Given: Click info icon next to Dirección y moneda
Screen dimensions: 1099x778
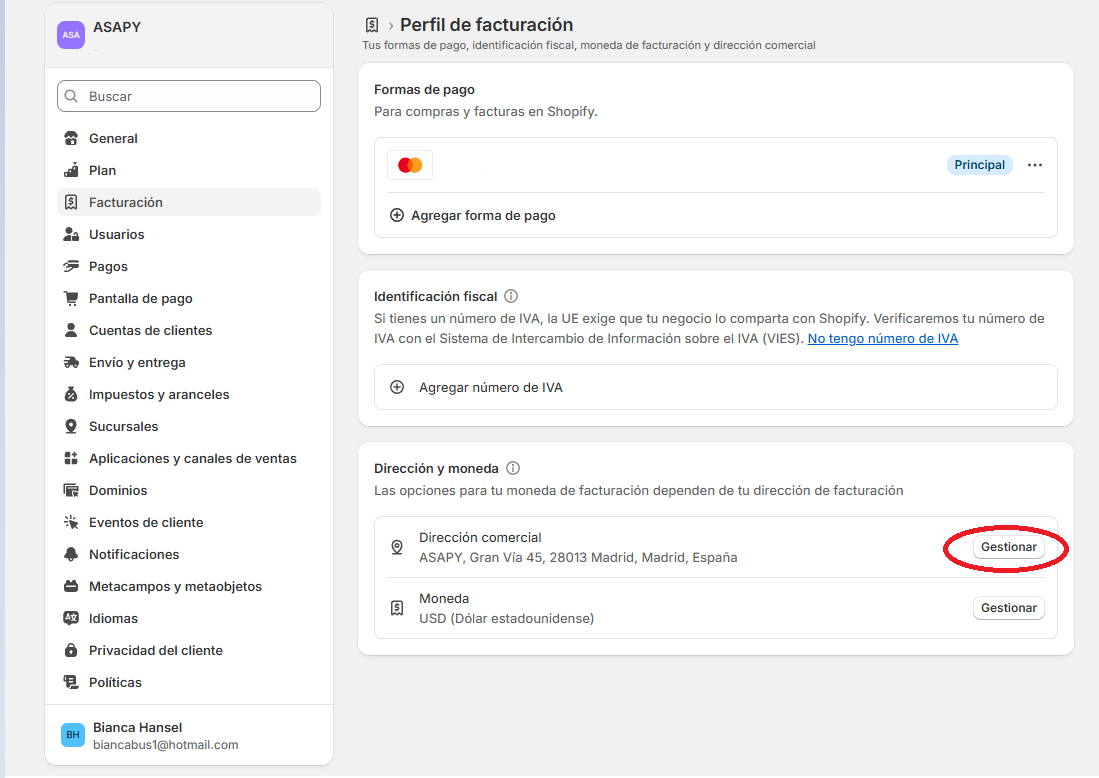Looking at the screenshot, I should [x=513, y=468].
